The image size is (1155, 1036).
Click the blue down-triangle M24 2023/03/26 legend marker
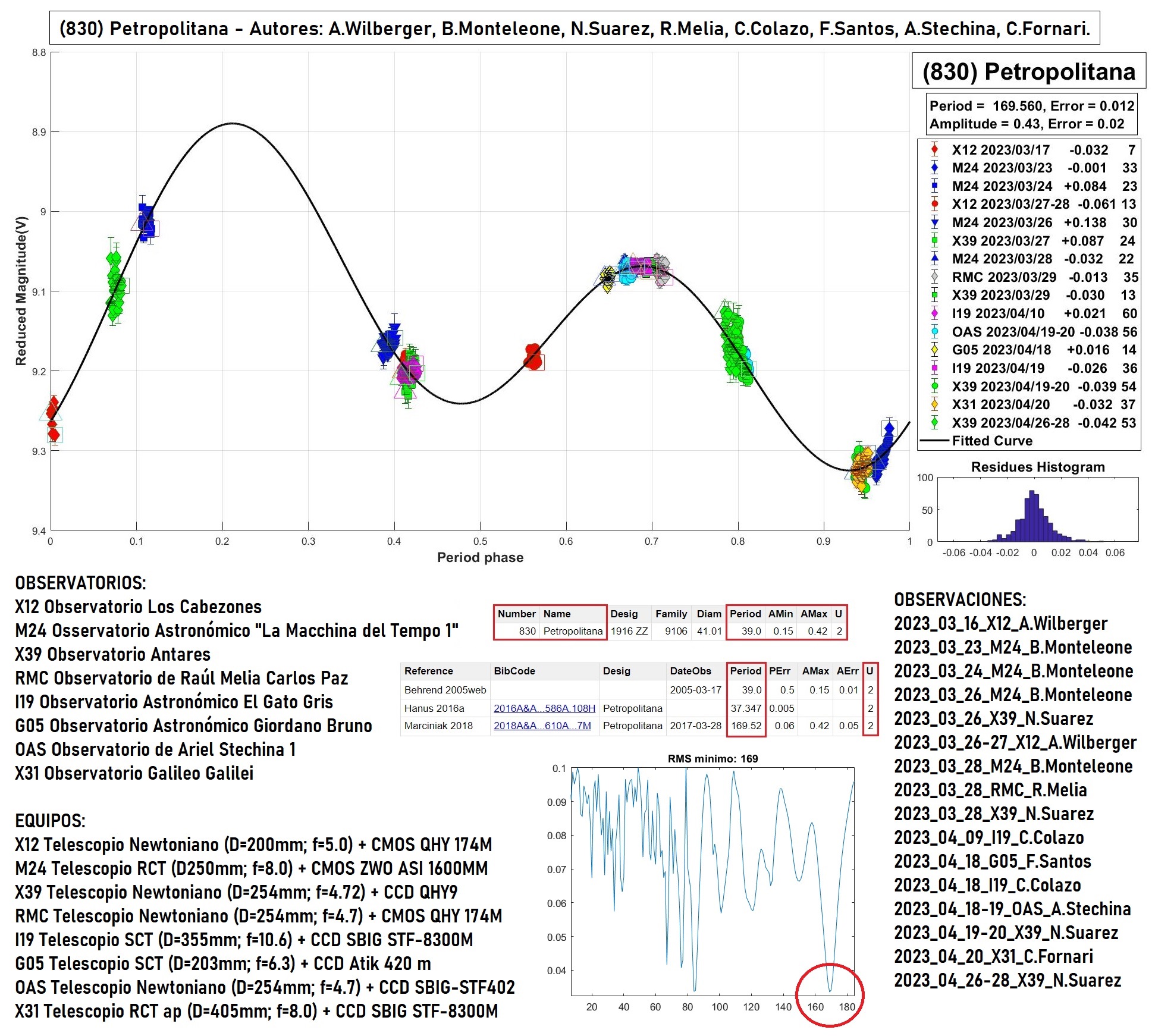[934, 222]
